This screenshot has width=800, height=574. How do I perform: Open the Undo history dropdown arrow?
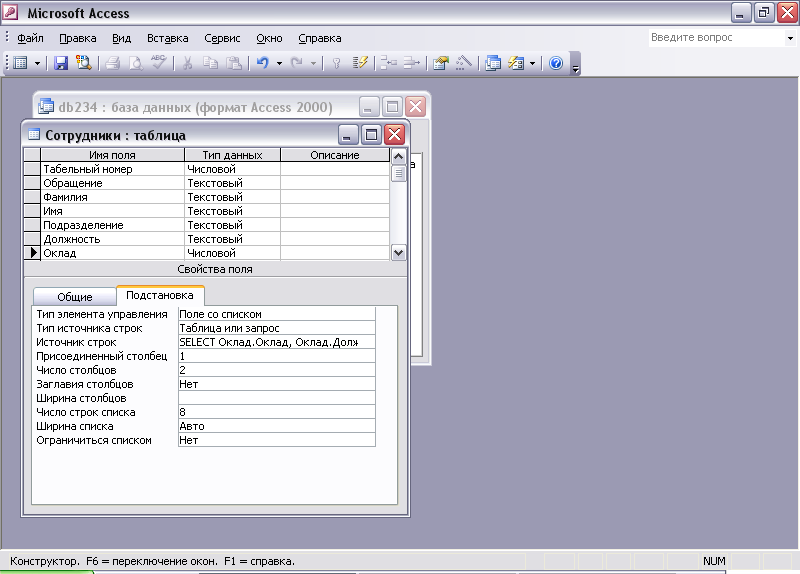pos(279,63)
